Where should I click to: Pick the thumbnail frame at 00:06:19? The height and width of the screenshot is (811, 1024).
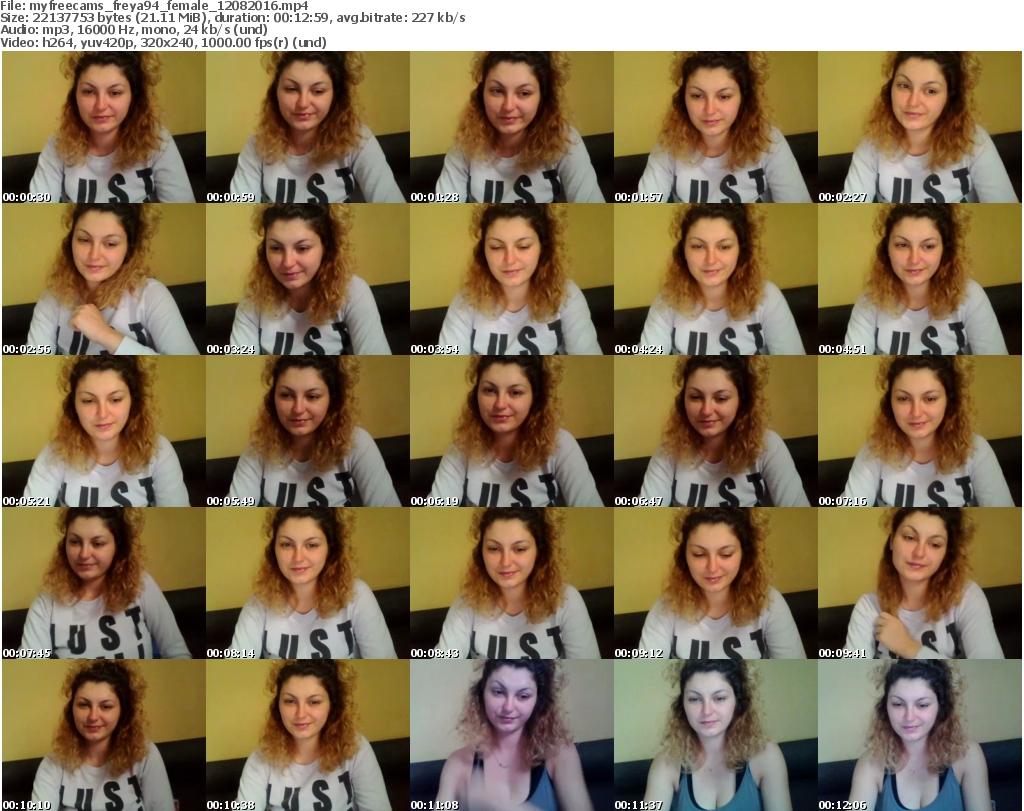[x=511, y=432]
